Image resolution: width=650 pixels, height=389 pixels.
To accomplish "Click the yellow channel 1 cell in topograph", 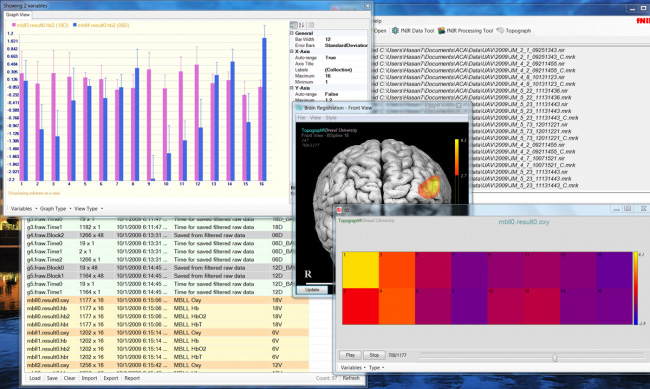I will click(x=361, y=270).
